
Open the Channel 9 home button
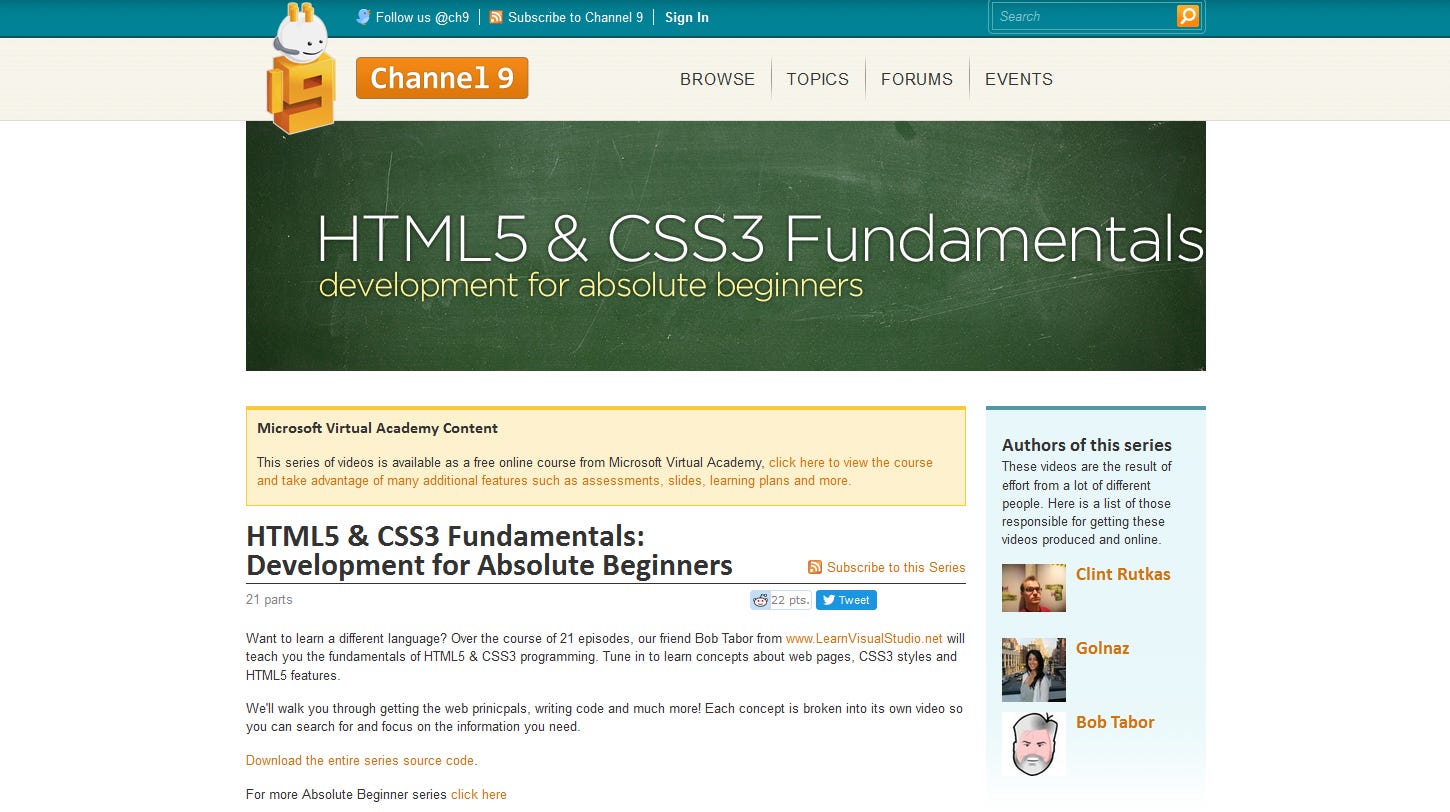tap(442, 78)
